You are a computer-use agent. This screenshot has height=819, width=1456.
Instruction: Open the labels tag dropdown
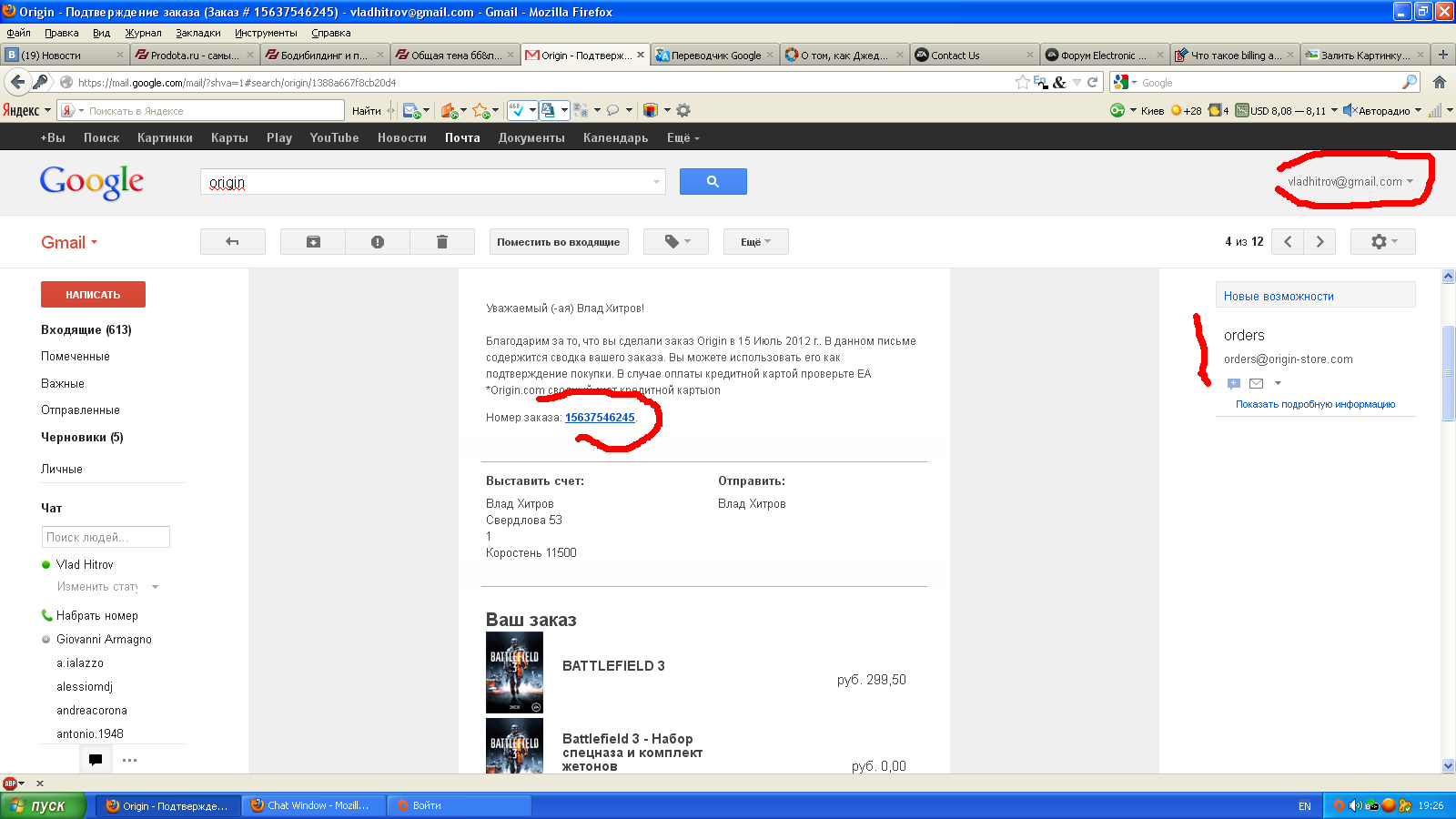(676, 241)
